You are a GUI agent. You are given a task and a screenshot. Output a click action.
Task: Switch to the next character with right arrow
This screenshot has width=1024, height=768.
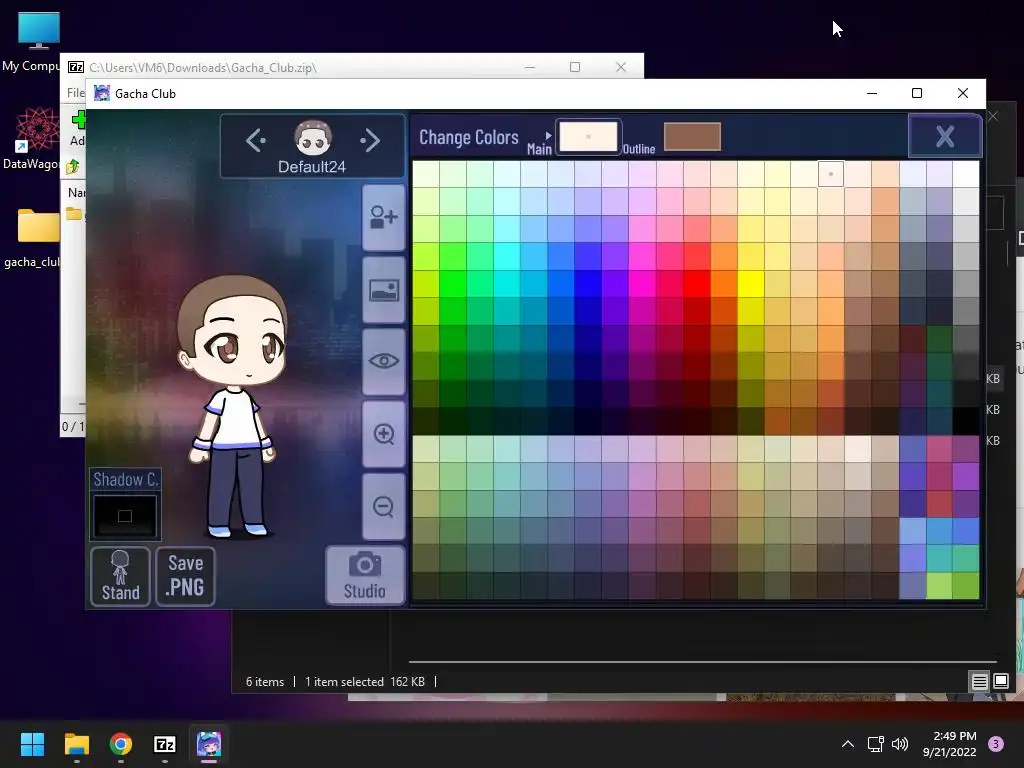[x=370, y=140]
